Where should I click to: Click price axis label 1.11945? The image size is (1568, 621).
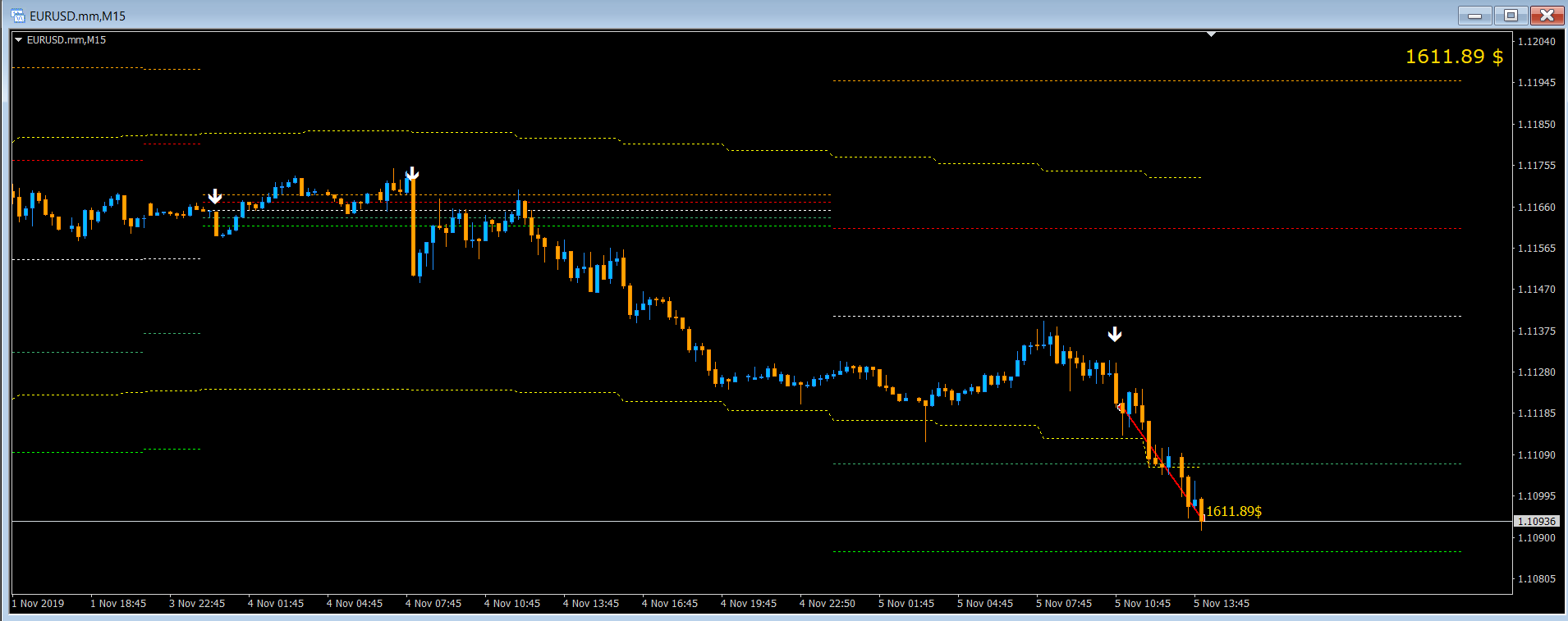pos(1536,83)
